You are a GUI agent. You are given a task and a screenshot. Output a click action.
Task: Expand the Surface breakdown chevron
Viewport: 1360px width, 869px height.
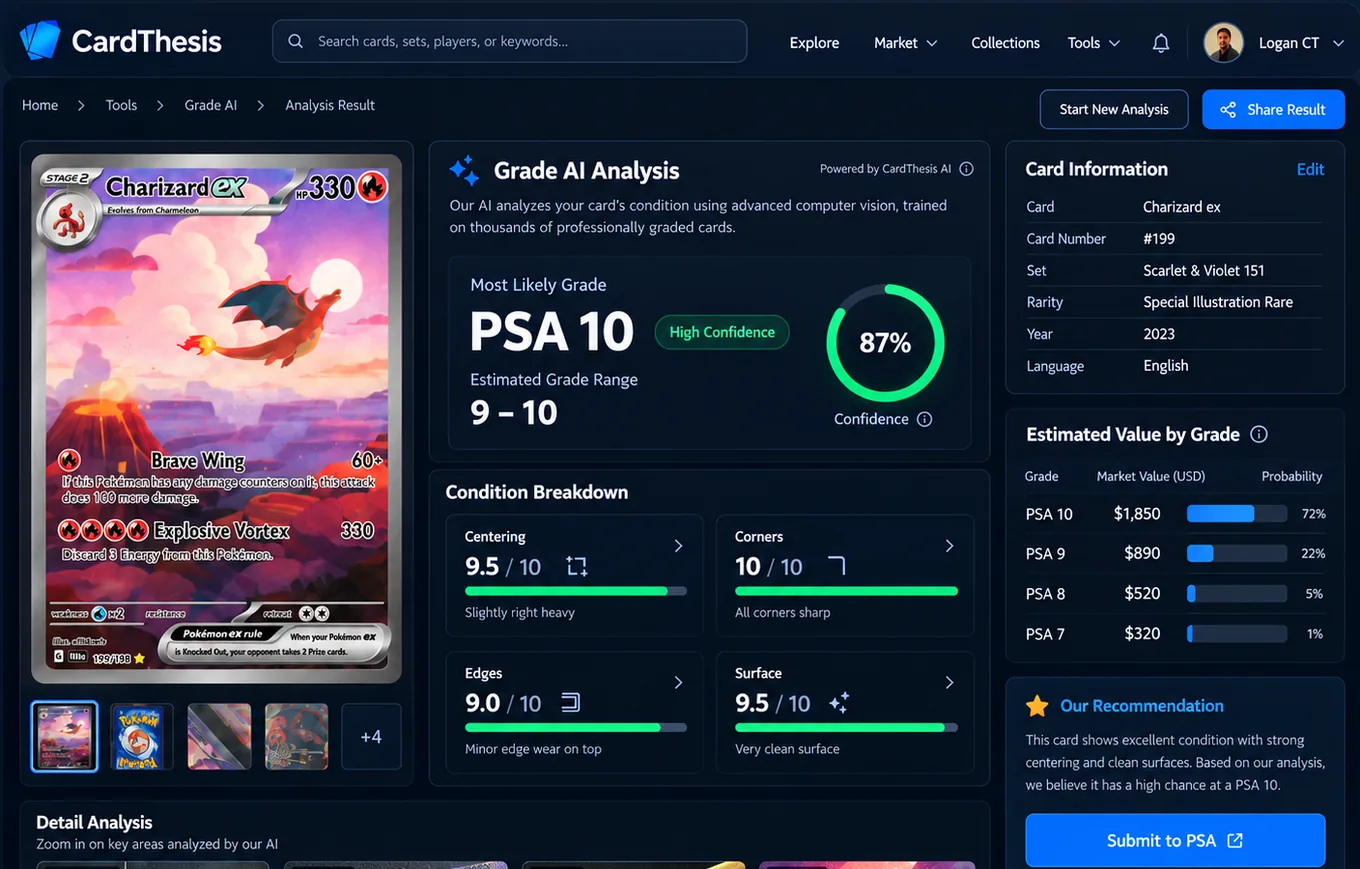[x=949, y=682]
